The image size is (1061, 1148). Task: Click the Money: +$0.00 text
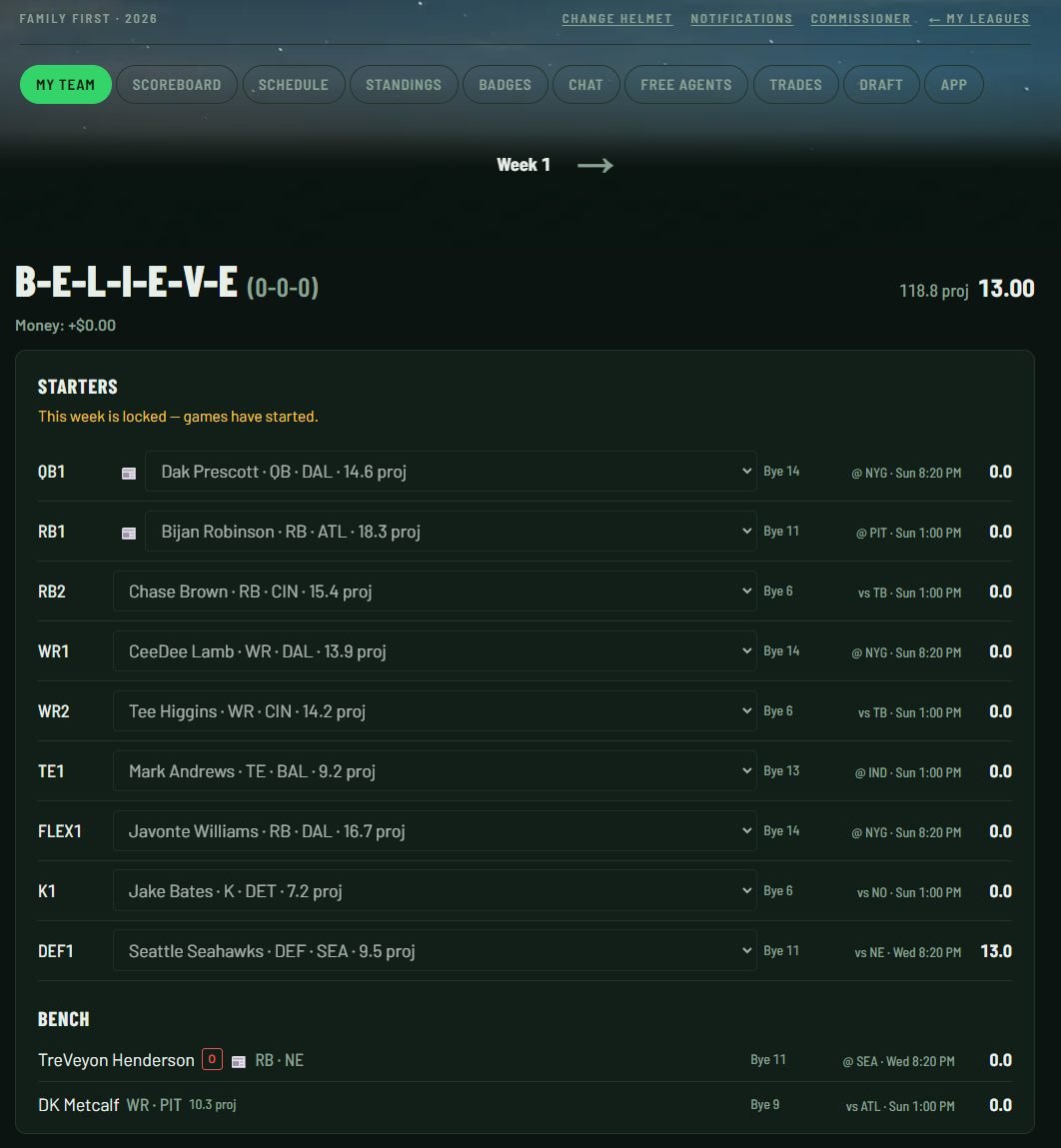65,325
